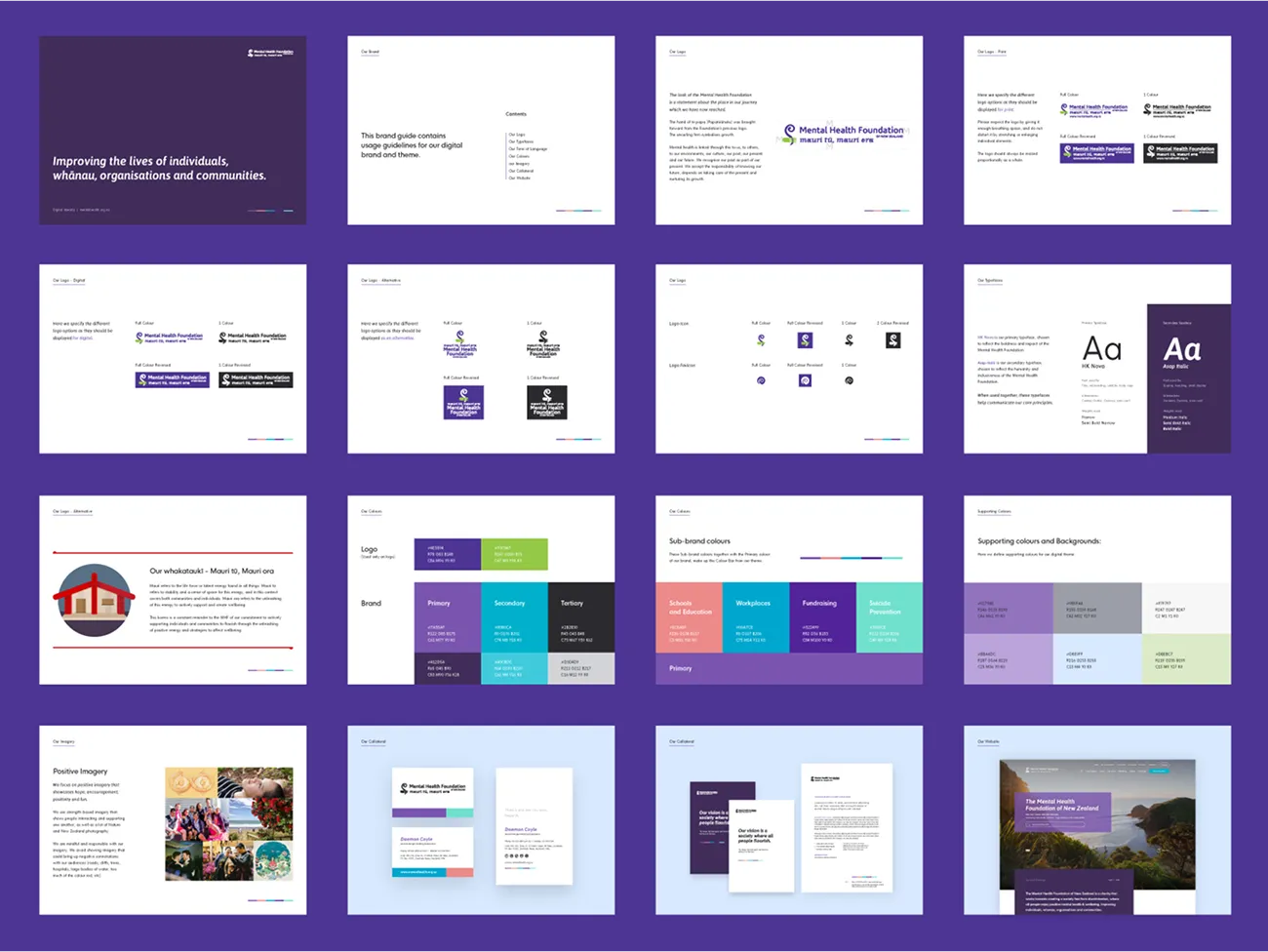Image resolution: width=1268 pixels, height=952 pixels.
Task: Pick the green logo colour swatch
Action: [x=514, y=554]
